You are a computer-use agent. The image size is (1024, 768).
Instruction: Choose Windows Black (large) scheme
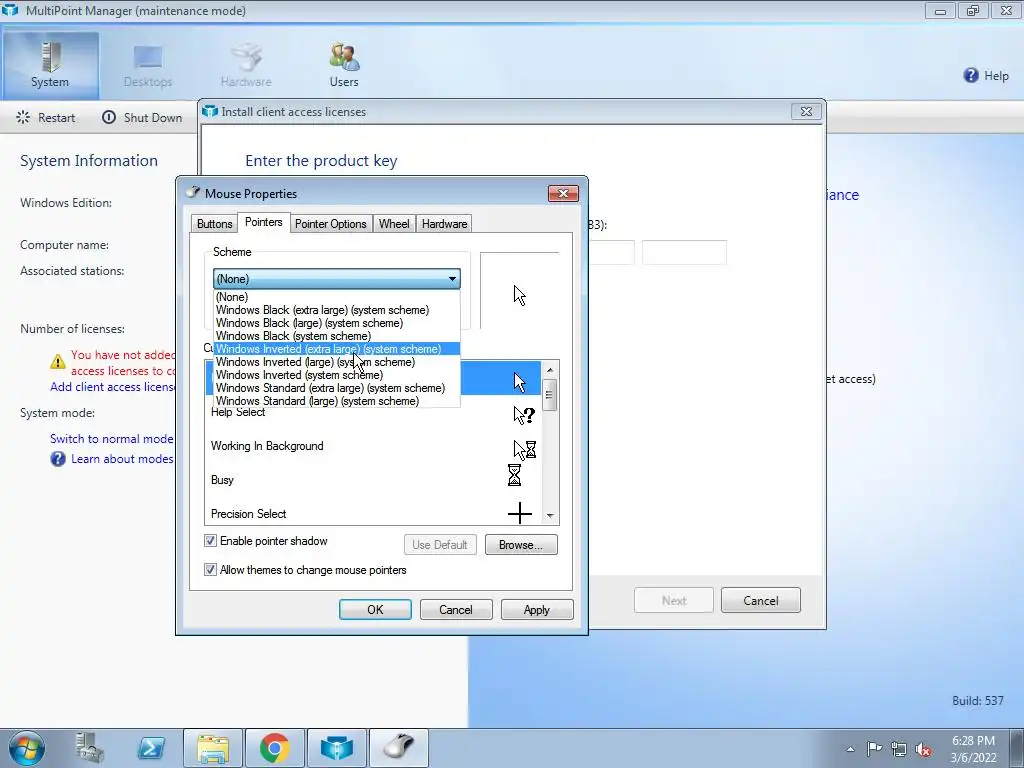pos(336,323)
